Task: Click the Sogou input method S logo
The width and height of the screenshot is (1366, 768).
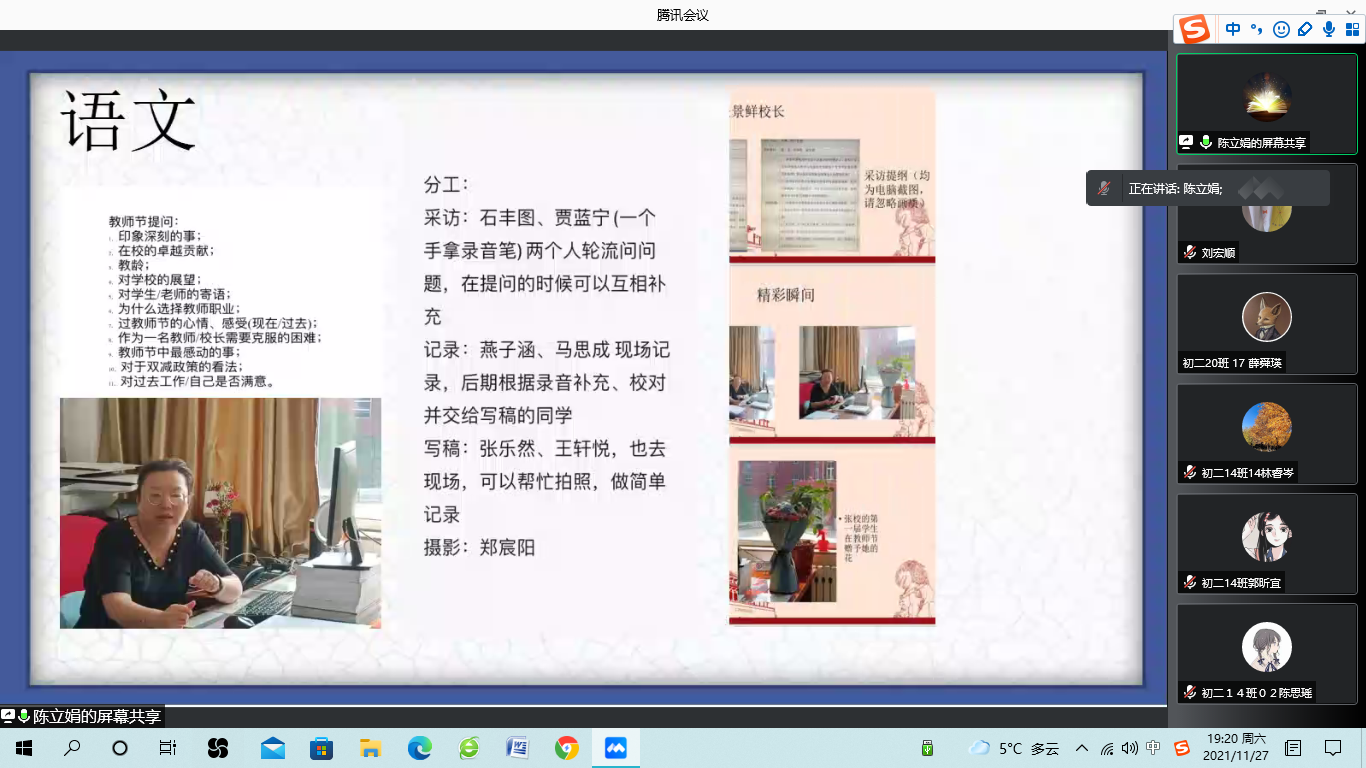Action: coord(1194,30)
